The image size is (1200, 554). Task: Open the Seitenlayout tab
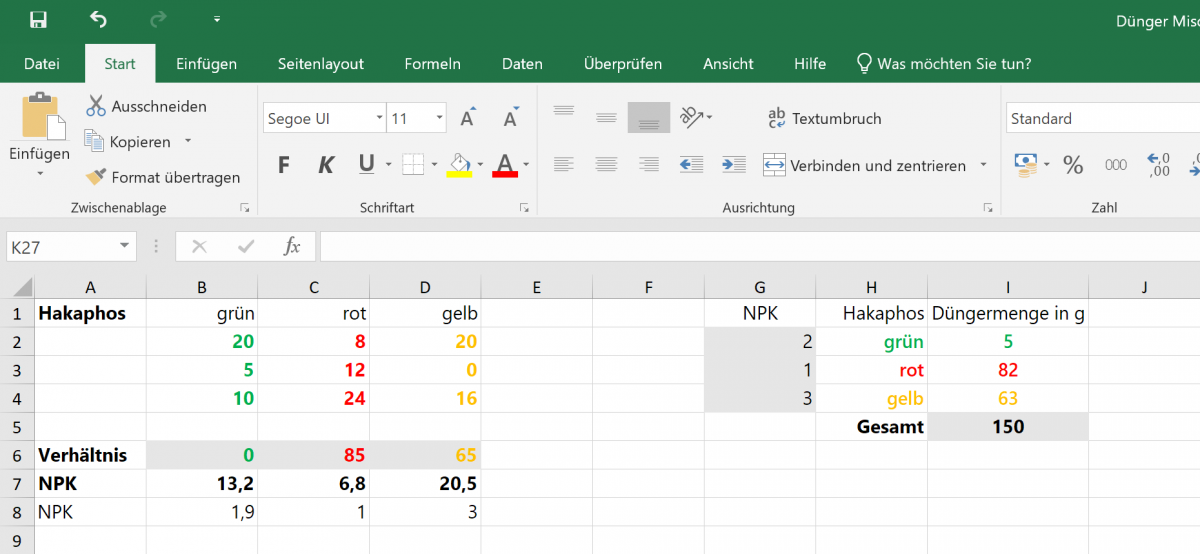(x=321, y=63)
